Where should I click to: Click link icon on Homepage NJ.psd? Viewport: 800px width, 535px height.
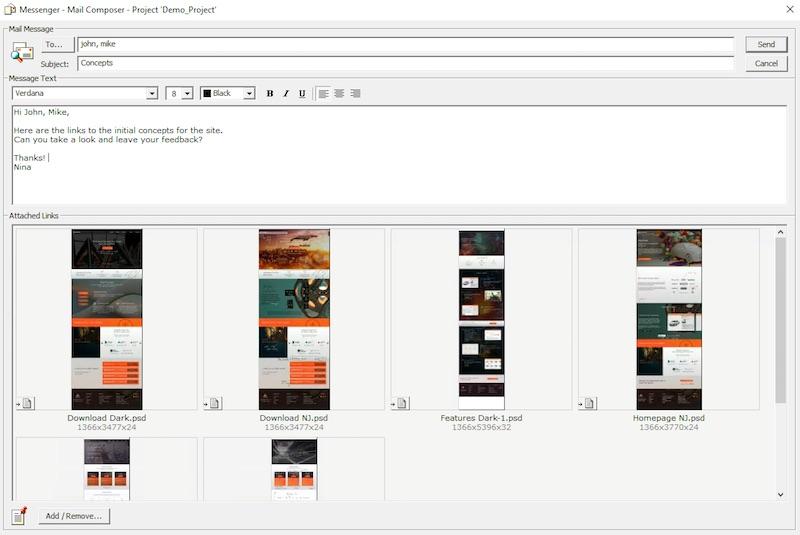coord(588,403)
